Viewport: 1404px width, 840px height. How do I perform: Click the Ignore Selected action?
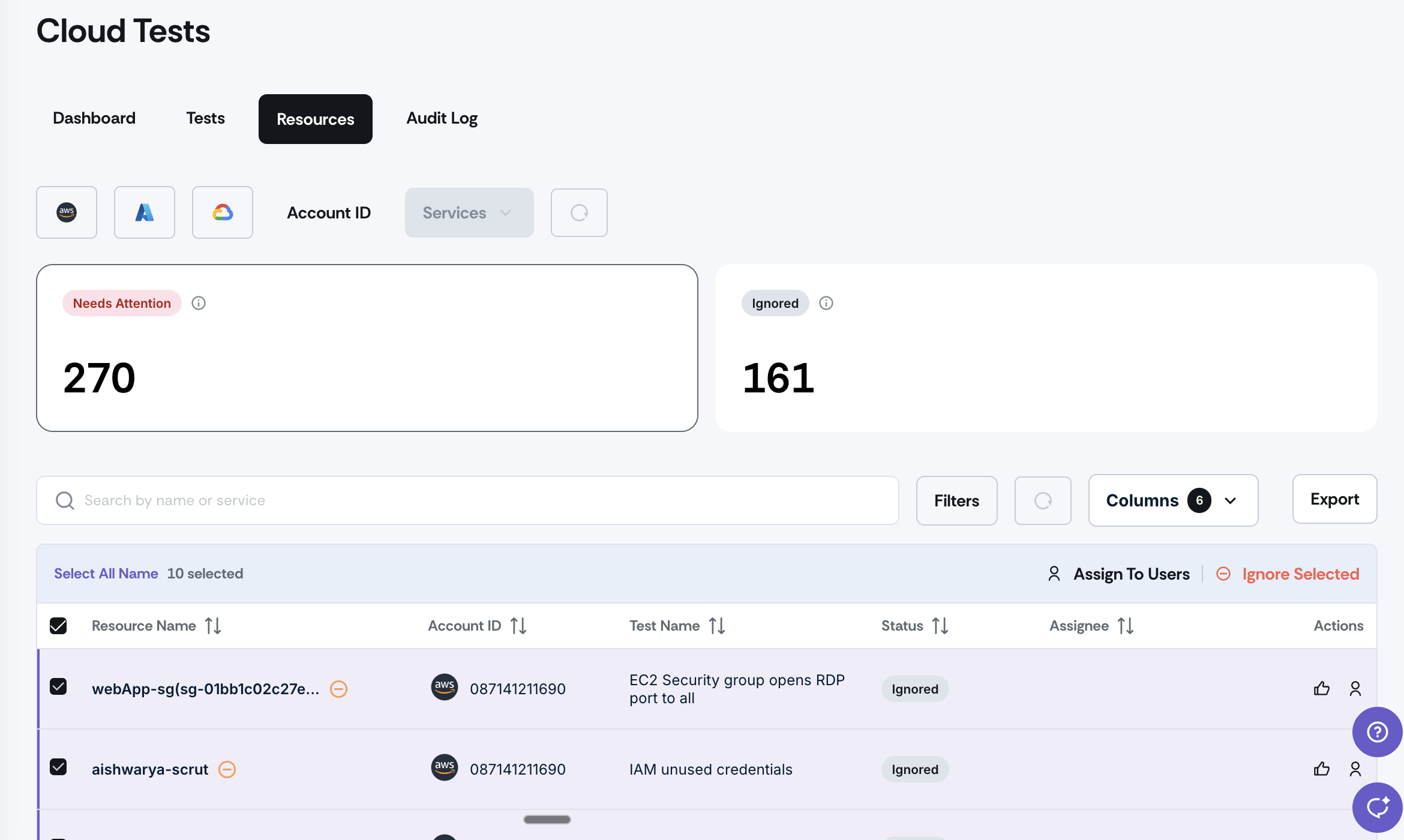(1288, 574)
